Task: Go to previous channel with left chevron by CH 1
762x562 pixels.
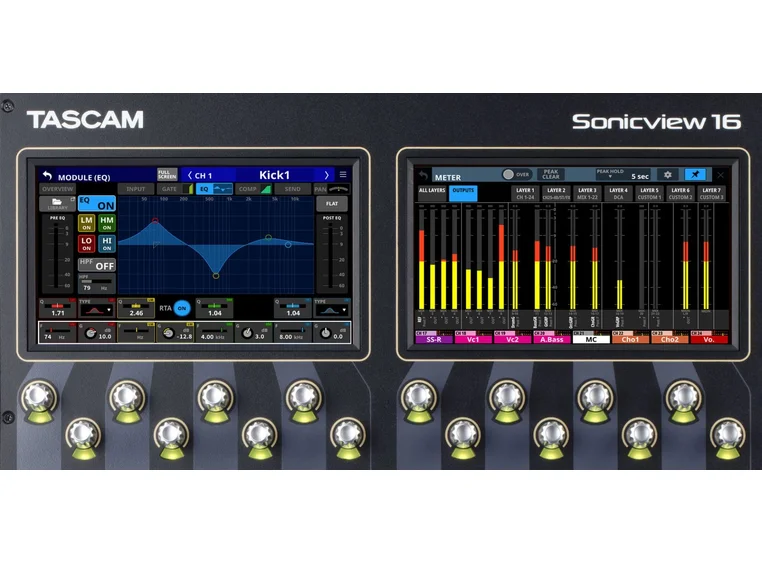Action: click(190, 175)
